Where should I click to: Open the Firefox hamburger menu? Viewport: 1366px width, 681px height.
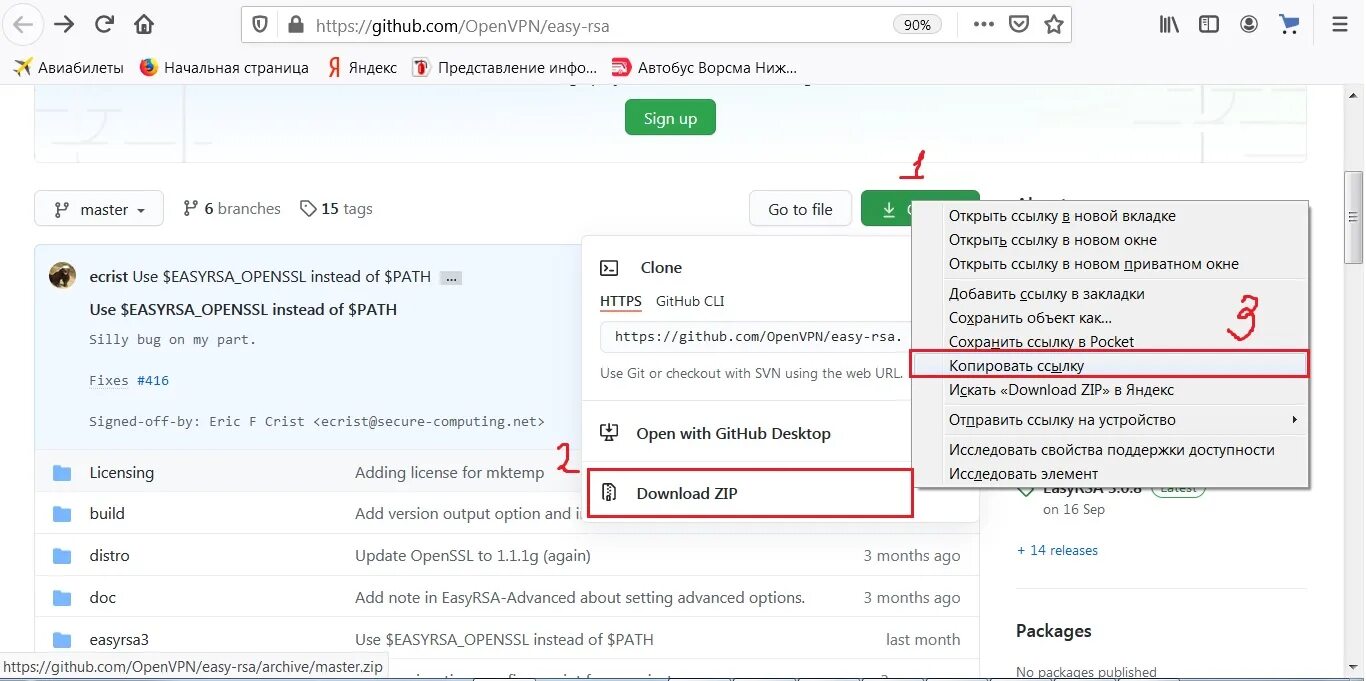(1340, 25)
